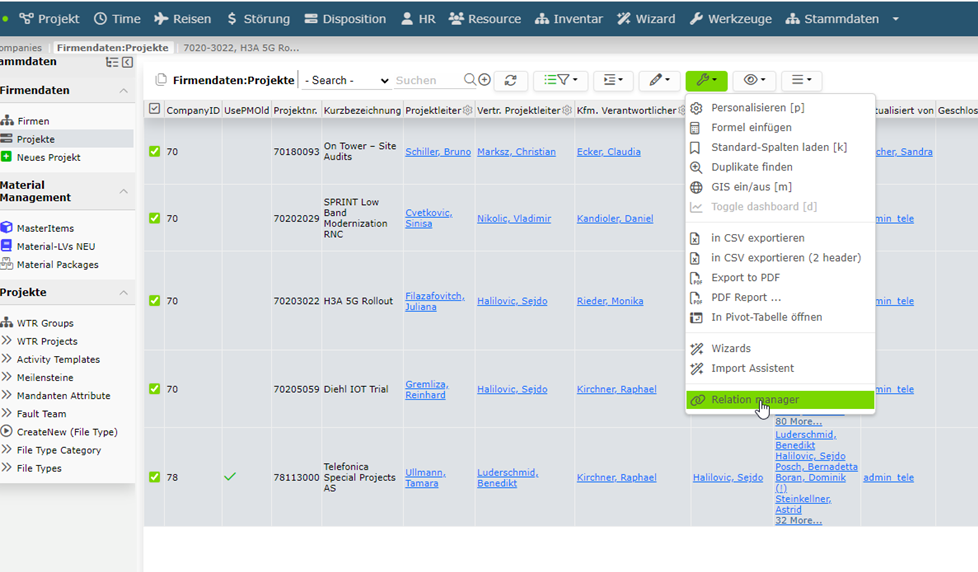Collapse the Material Management section

[x=123, y=191]
